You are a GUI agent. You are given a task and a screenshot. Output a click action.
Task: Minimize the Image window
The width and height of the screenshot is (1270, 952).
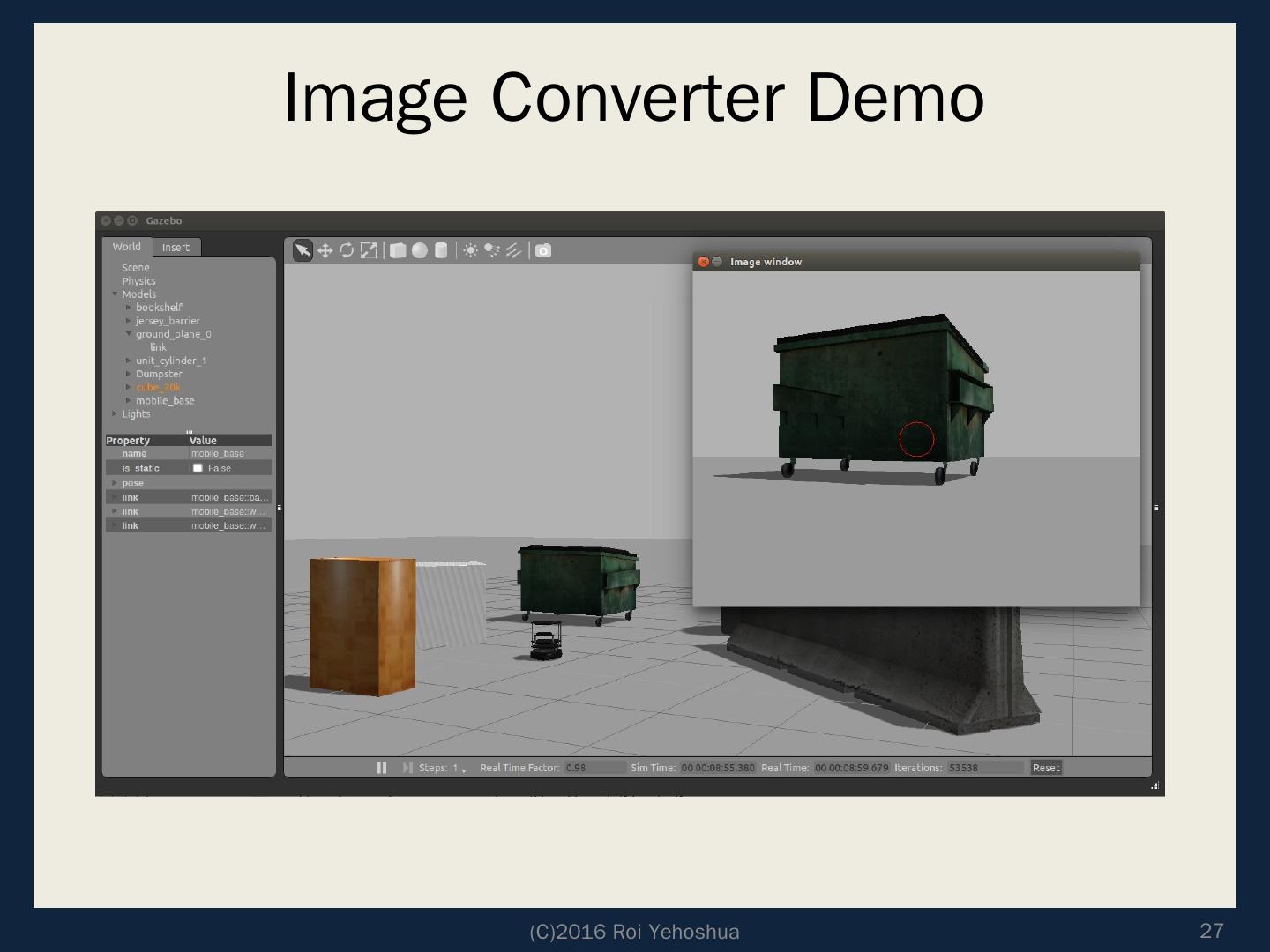coord(717,262)
